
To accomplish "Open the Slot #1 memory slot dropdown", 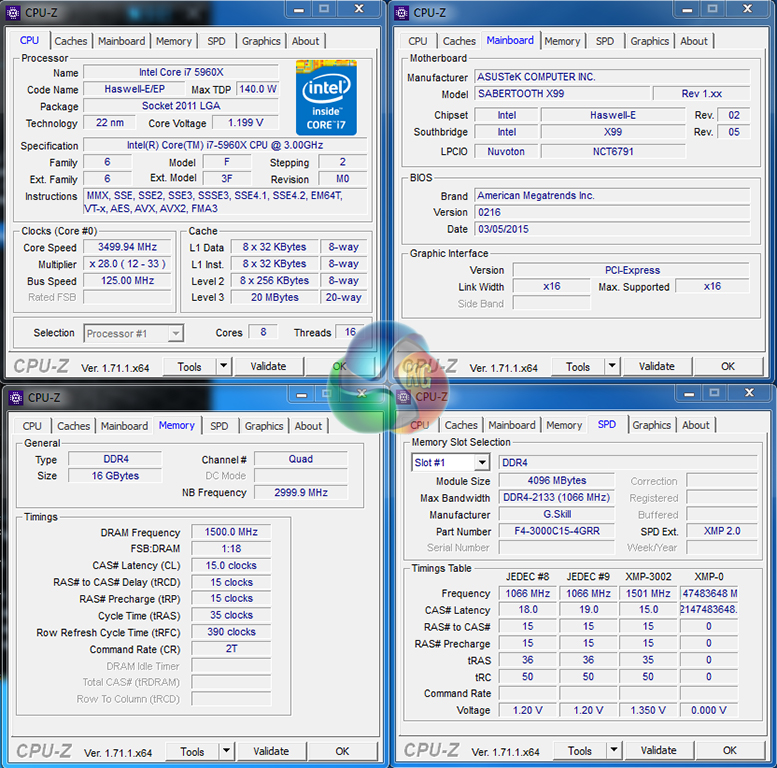I will point(481,463).
